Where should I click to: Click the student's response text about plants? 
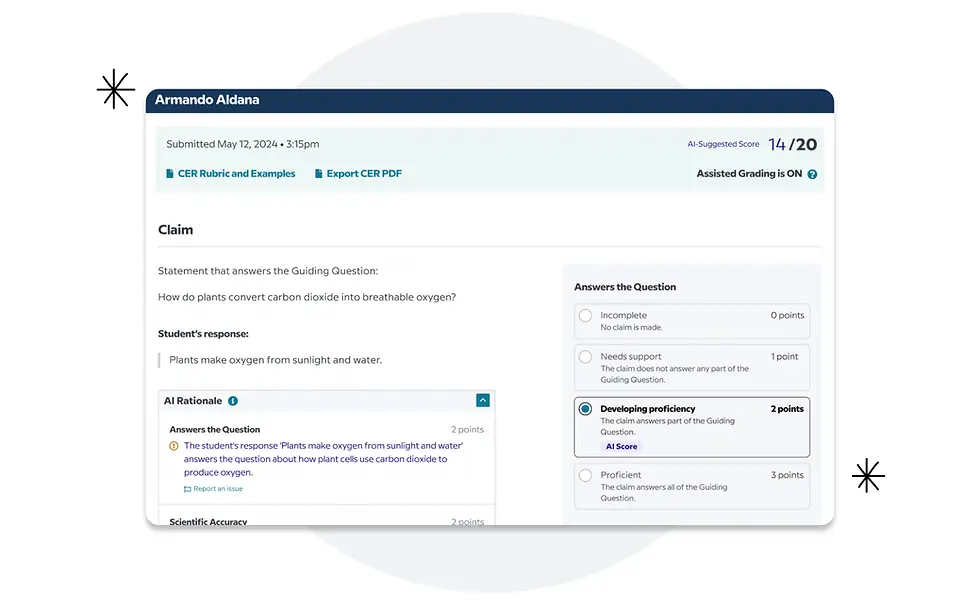tap(276, 361)
